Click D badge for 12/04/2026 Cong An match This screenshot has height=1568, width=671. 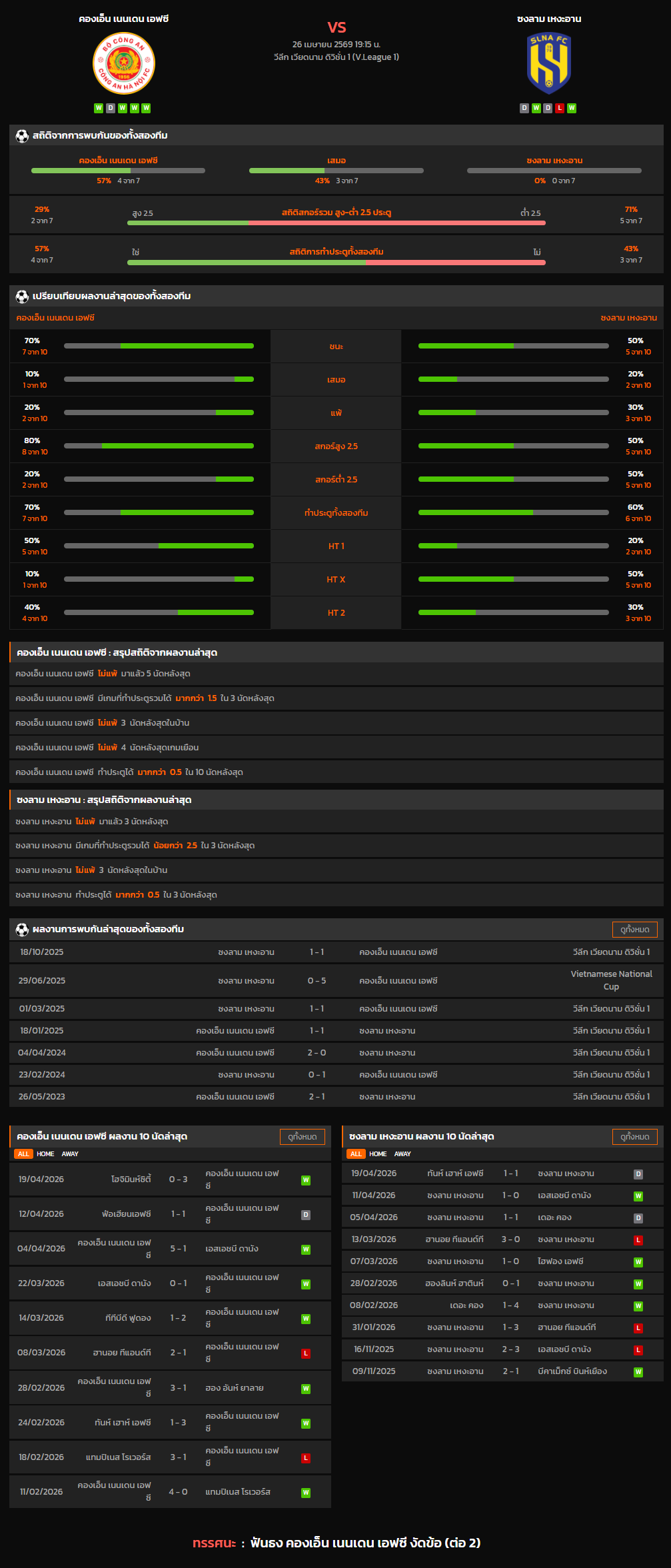coord(306,1215)
